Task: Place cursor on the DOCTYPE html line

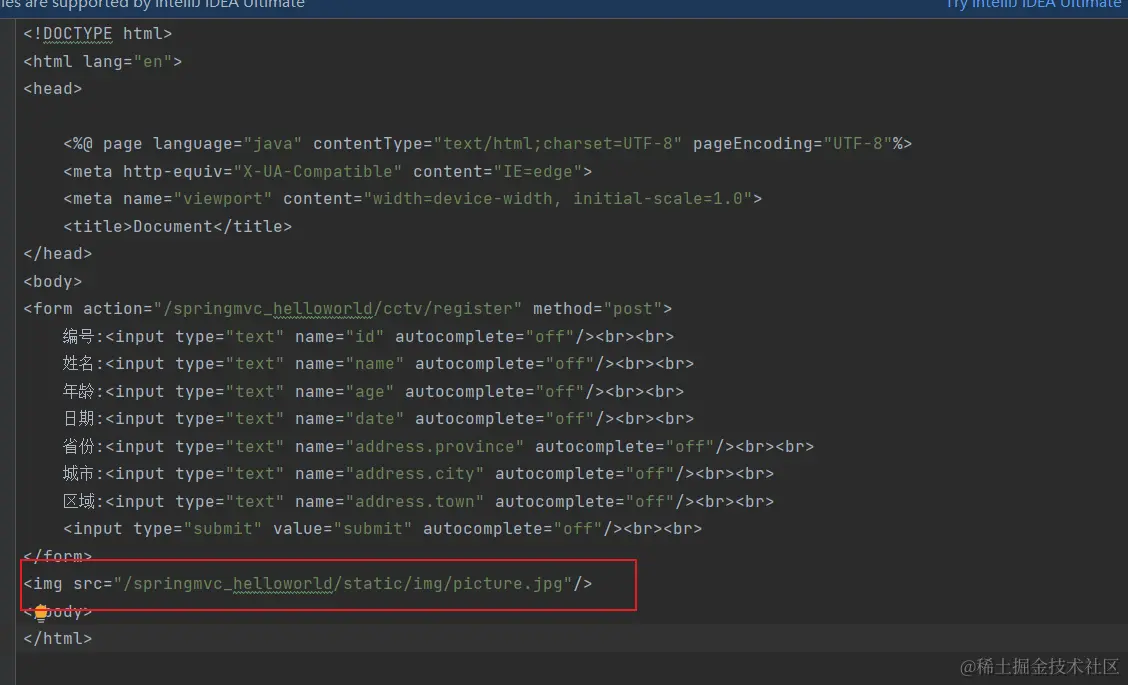Action: pos(98,34)
